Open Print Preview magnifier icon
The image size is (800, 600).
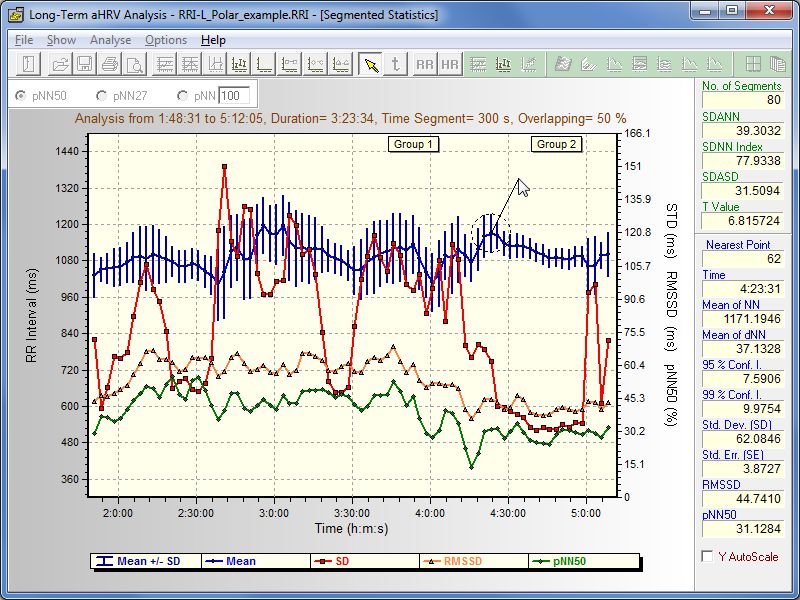(133, 65)
